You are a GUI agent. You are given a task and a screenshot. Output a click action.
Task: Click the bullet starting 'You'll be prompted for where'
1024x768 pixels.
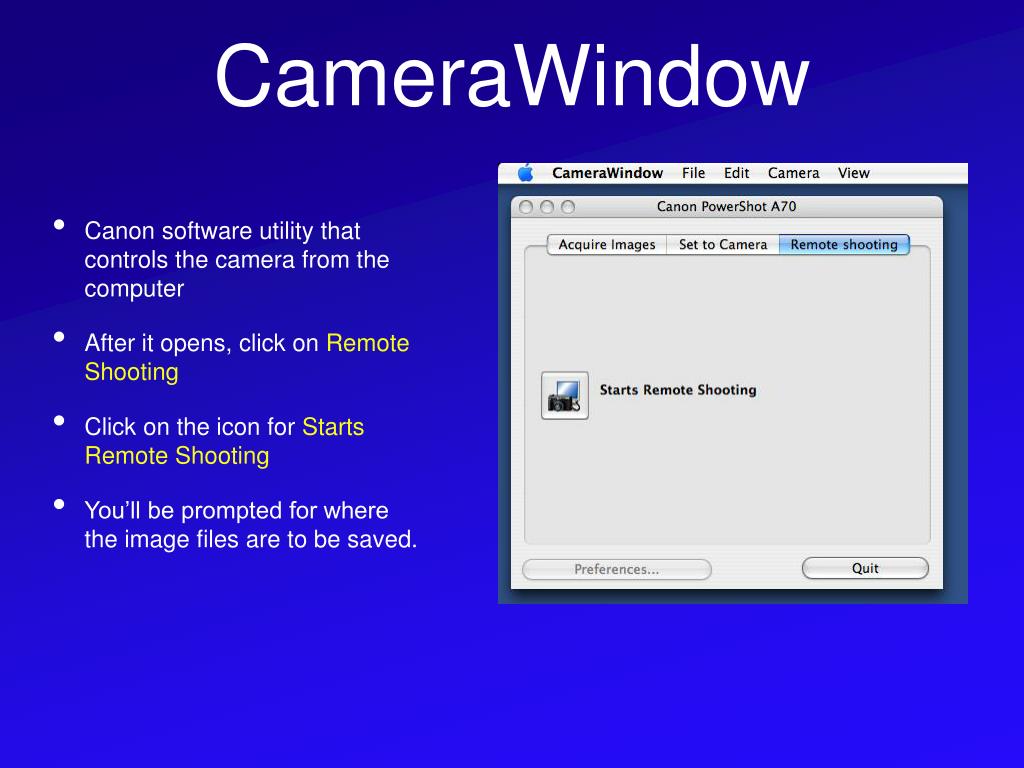[x=251, y=524]
